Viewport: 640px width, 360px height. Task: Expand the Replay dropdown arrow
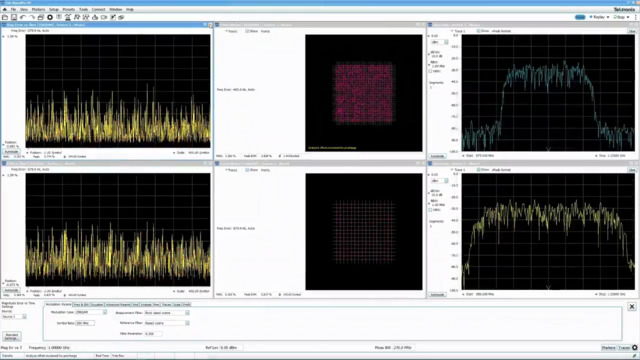point(608,17)
